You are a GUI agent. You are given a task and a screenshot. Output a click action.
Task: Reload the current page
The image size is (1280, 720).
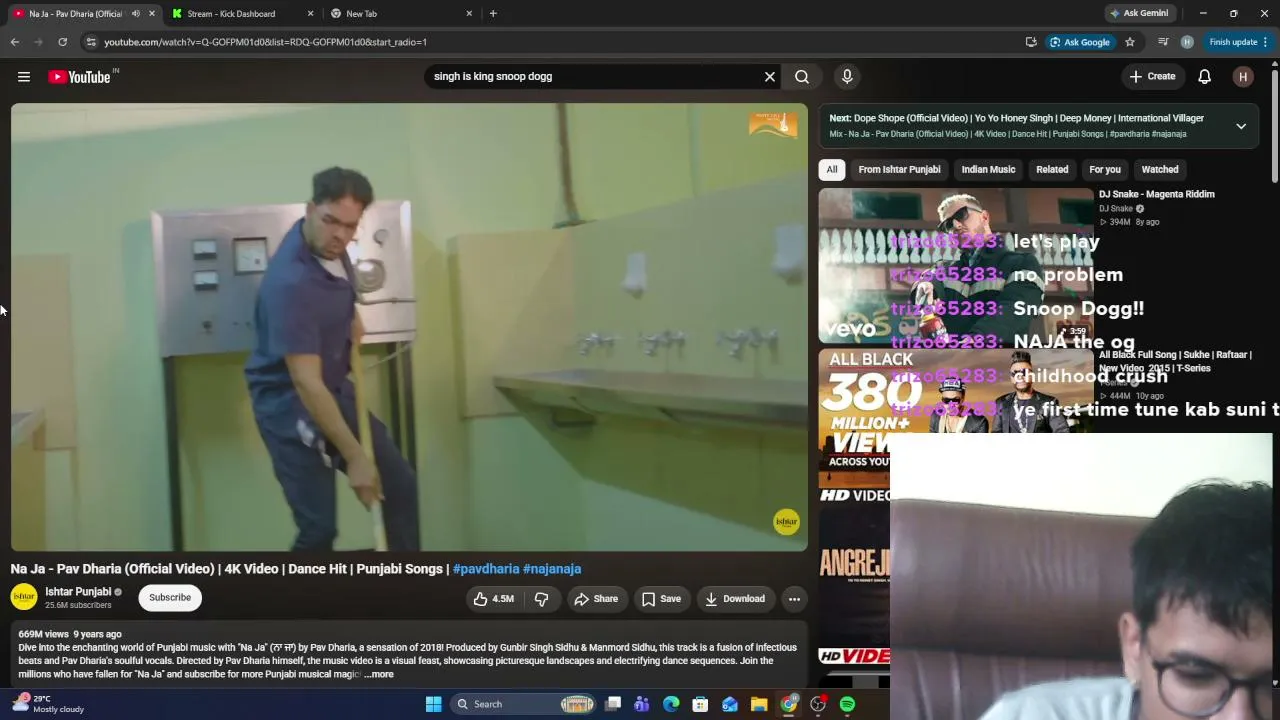[x=62, y=42]
